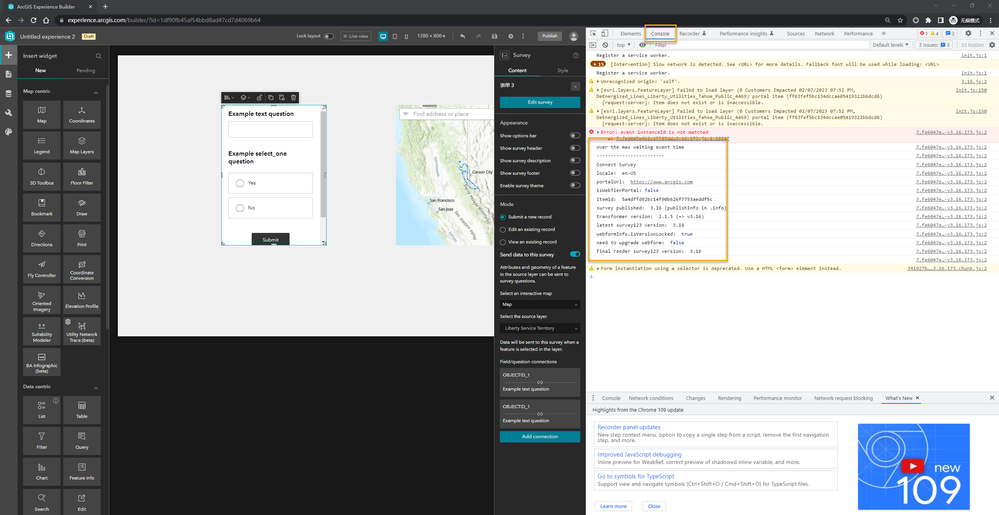Duplicate the selected survey widget
The width and height of the screenshot is (999, 515).
click(271, 98)
